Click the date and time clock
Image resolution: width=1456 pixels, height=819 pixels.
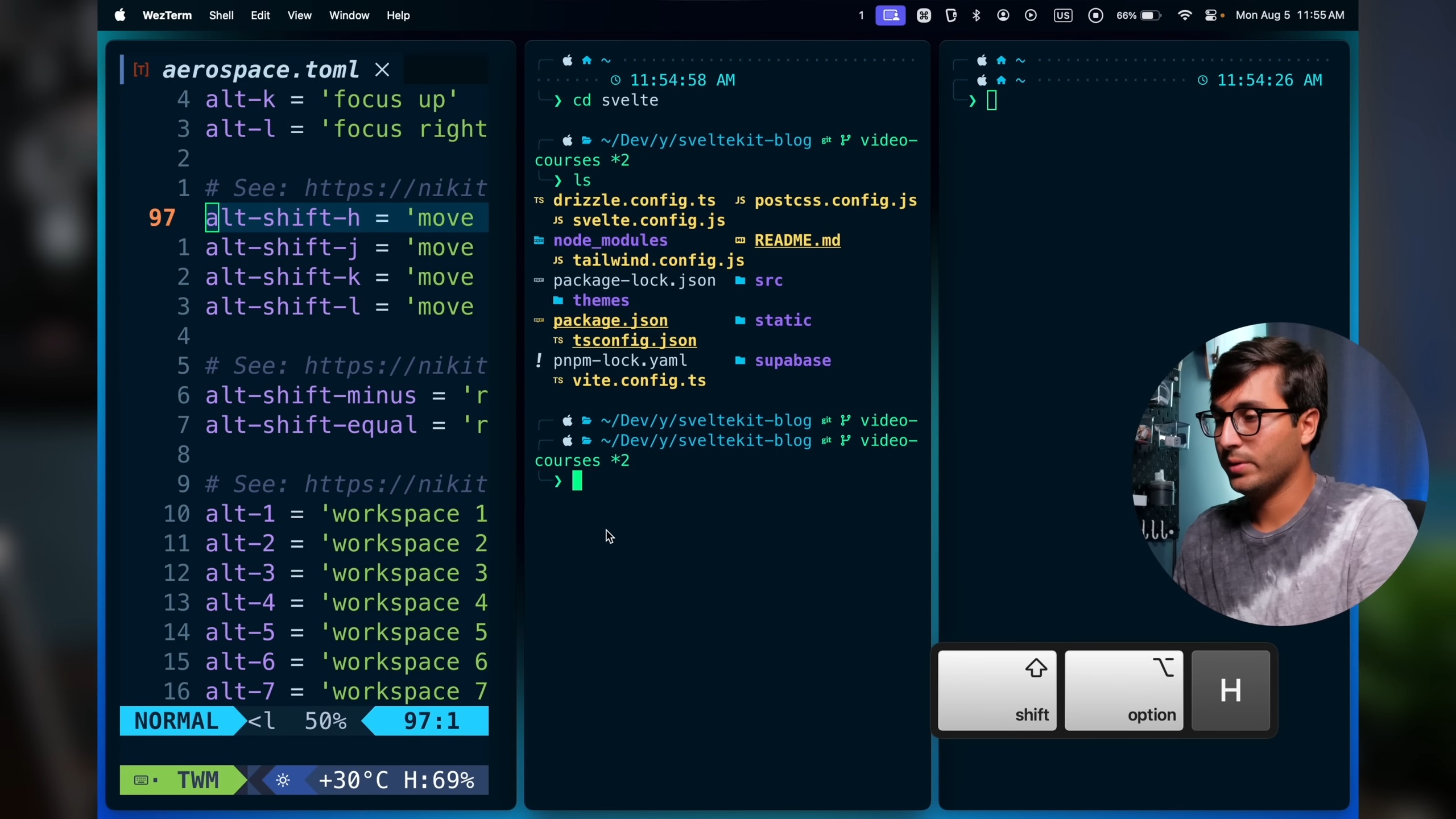(1289, 15)
